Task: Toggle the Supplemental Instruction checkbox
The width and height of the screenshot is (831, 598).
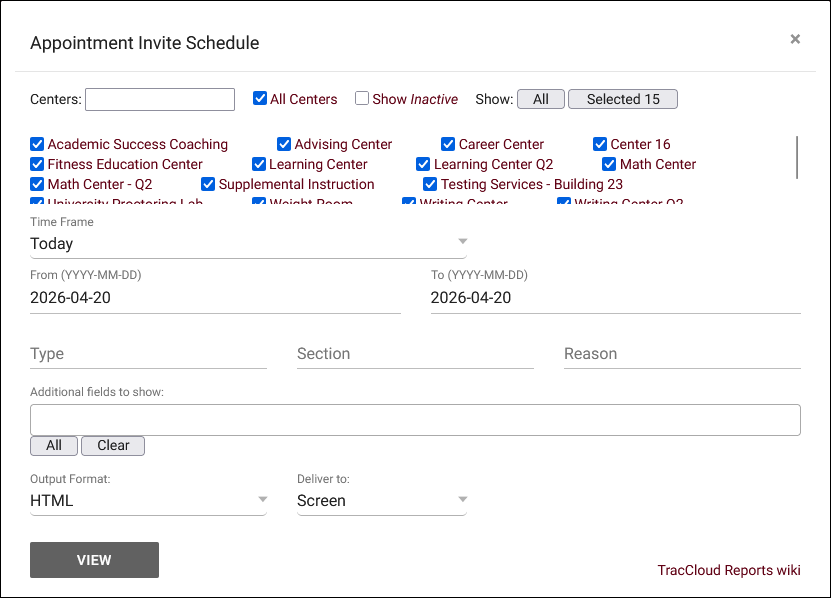Action: tap(208, 184)
